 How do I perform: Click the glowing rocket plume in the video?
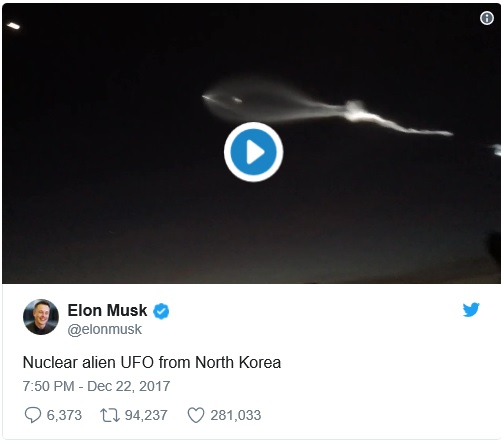[x=327, y=108]
